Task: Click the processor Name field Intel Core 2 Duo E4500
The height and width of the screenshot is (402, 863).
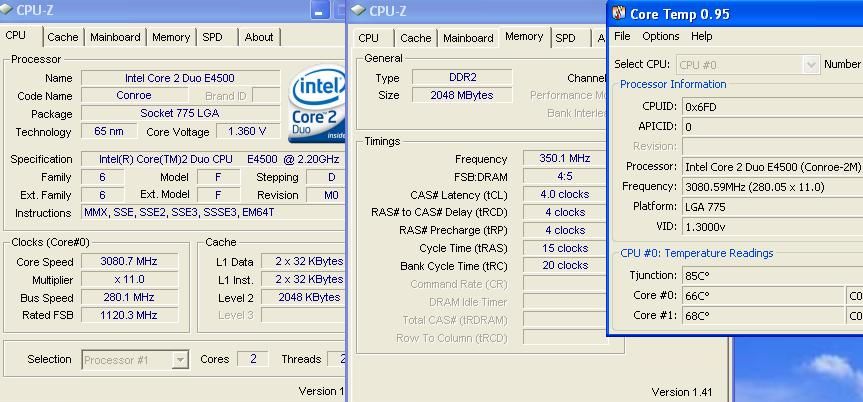Action: click(180, 78)
